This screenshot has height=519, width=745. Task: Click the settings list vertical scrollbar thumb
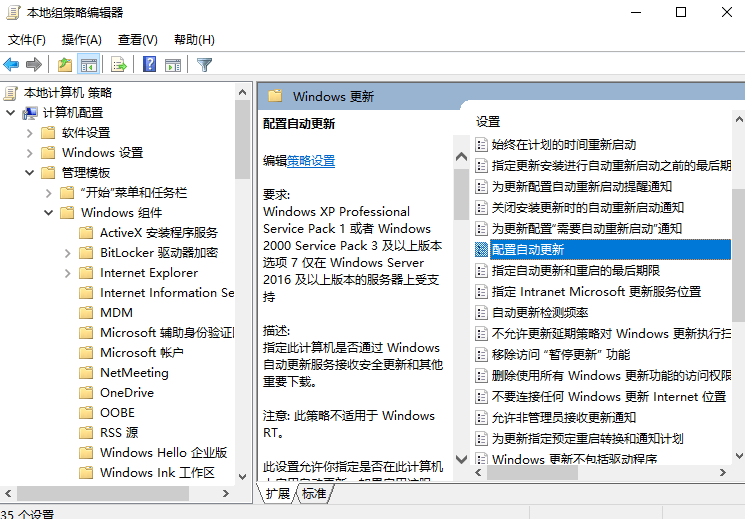738,255
